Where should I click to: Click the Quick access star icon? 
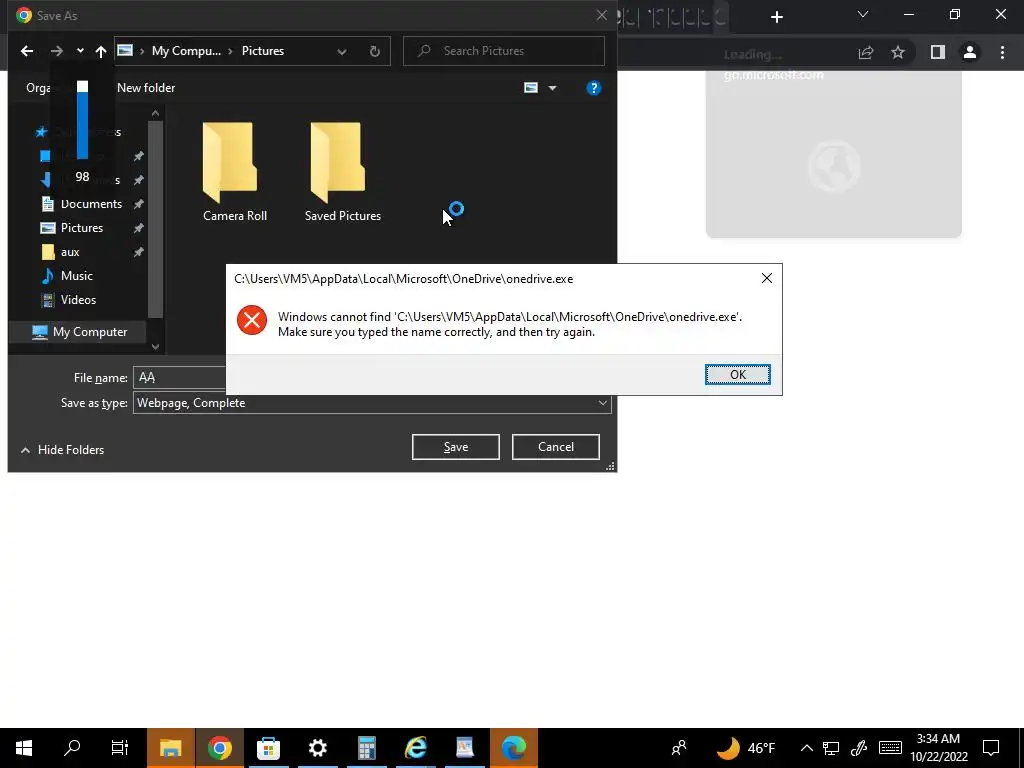point(41,132)
